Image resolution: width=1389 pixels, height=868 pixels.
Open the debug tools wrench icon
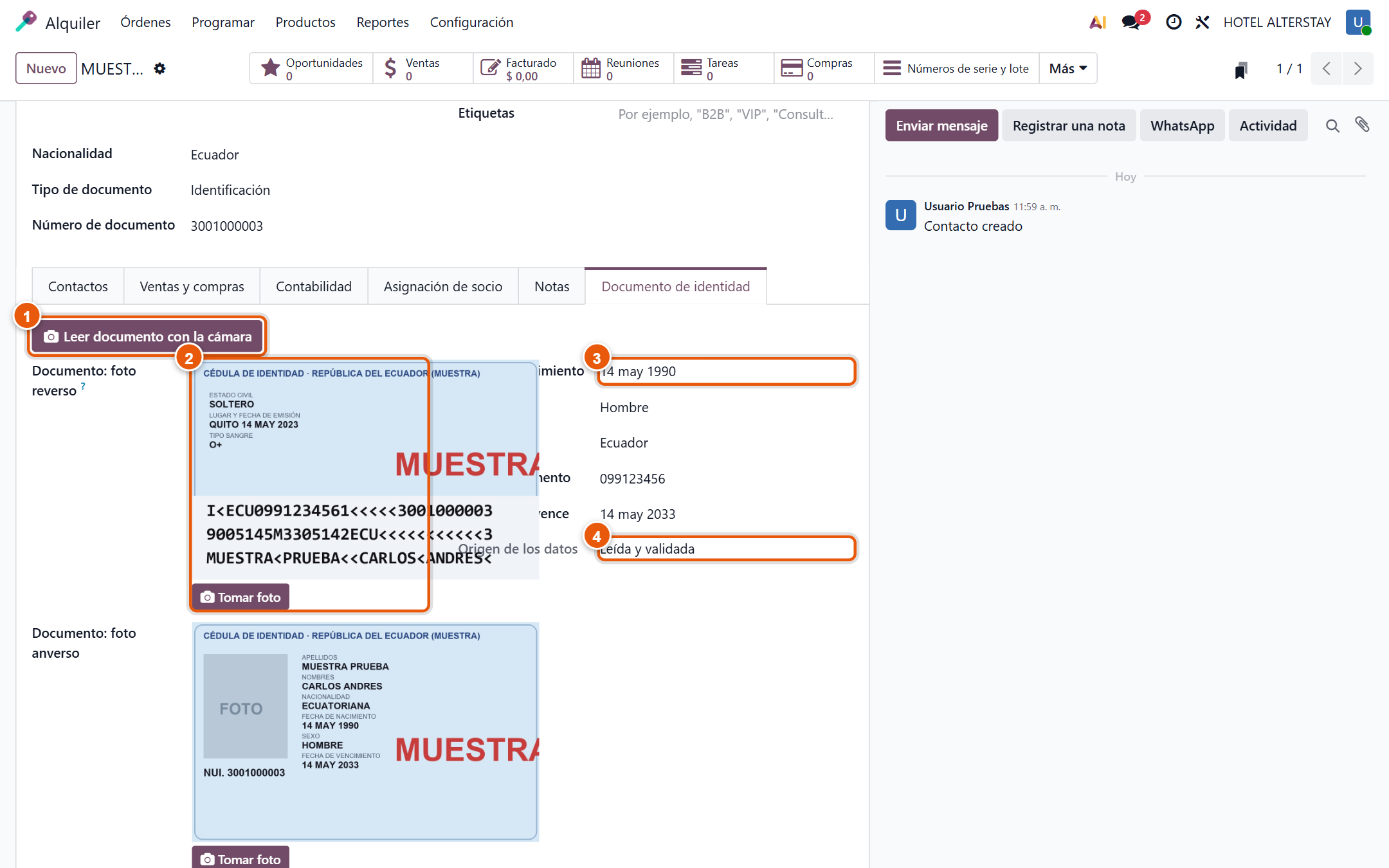coord(1203,23)
